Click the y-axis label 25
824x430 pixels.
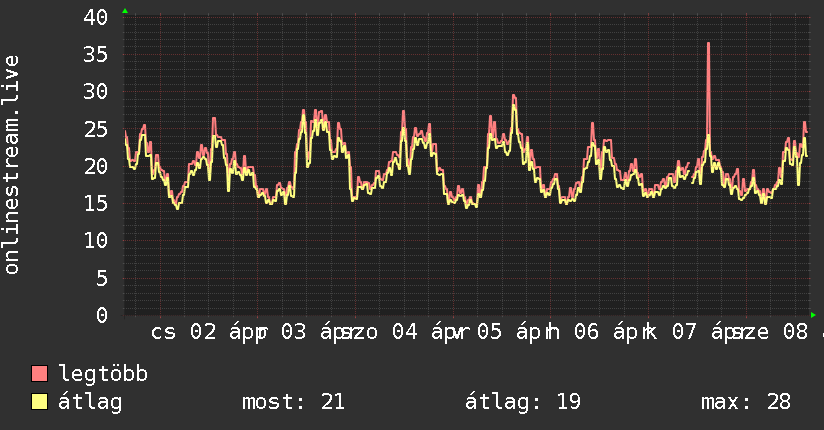click(96, 129)
